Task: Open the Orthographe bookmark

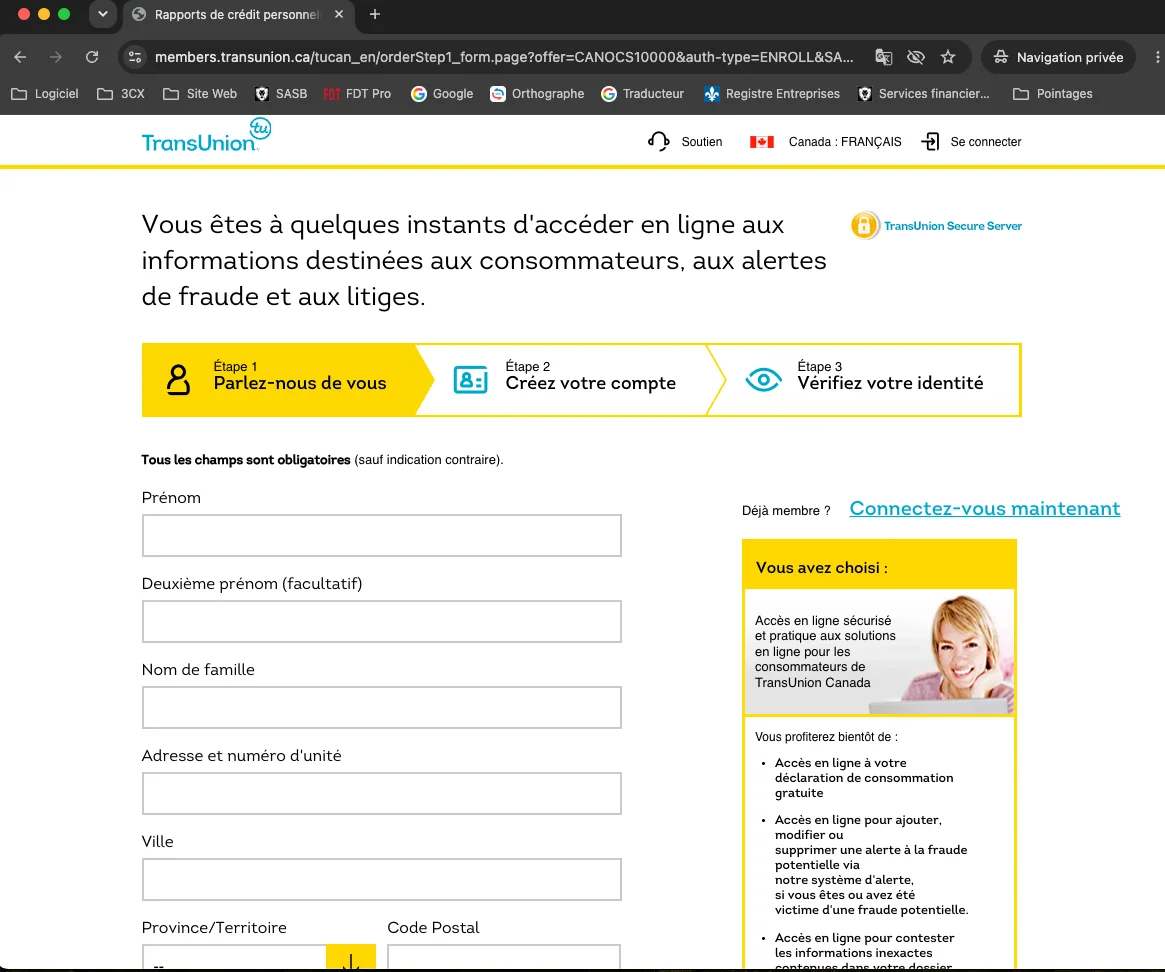Action: [x=537, y=94]
